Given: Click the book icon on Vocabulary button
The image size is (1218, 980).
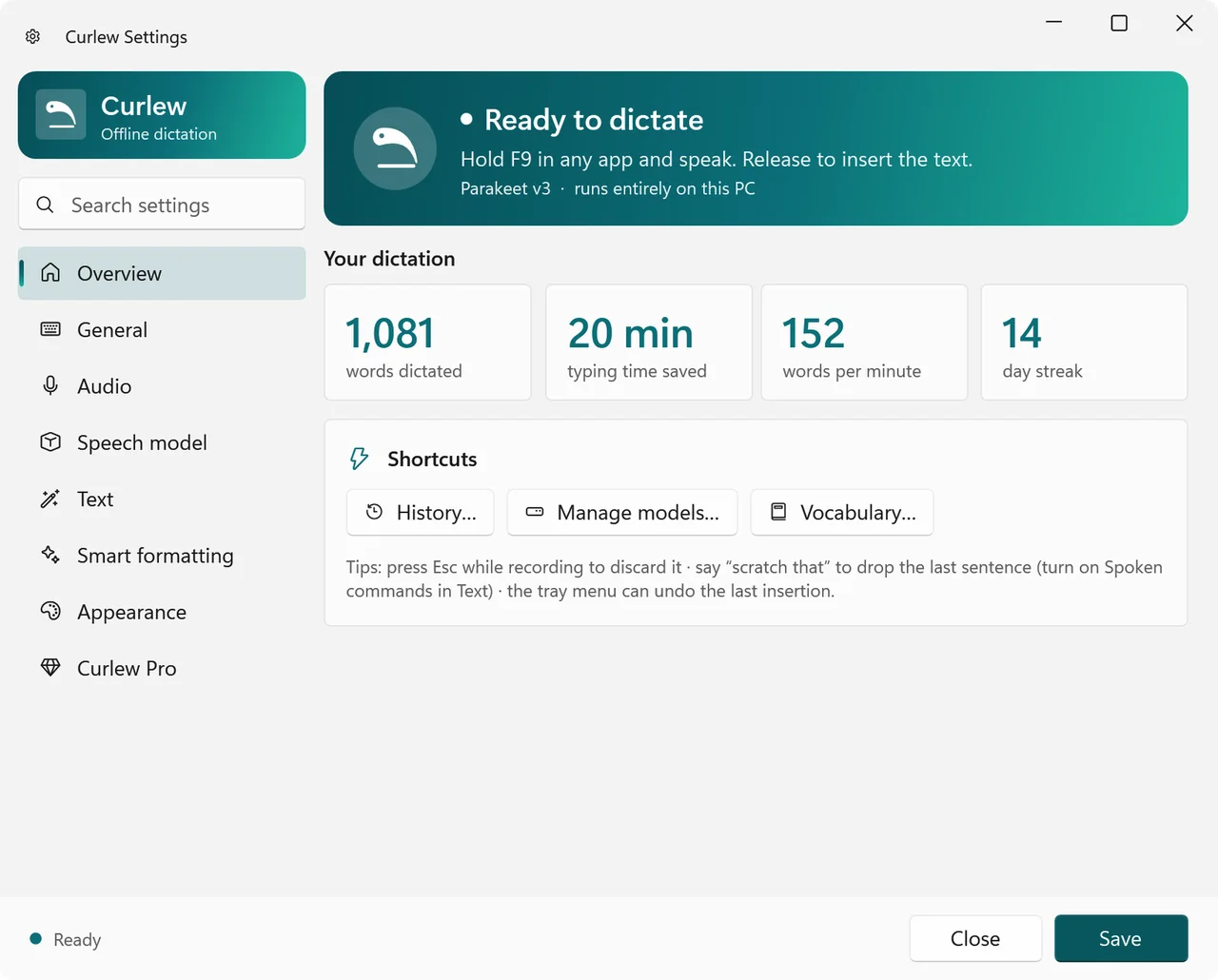Looking at the screenshot, I should click(x=778, y=512).
